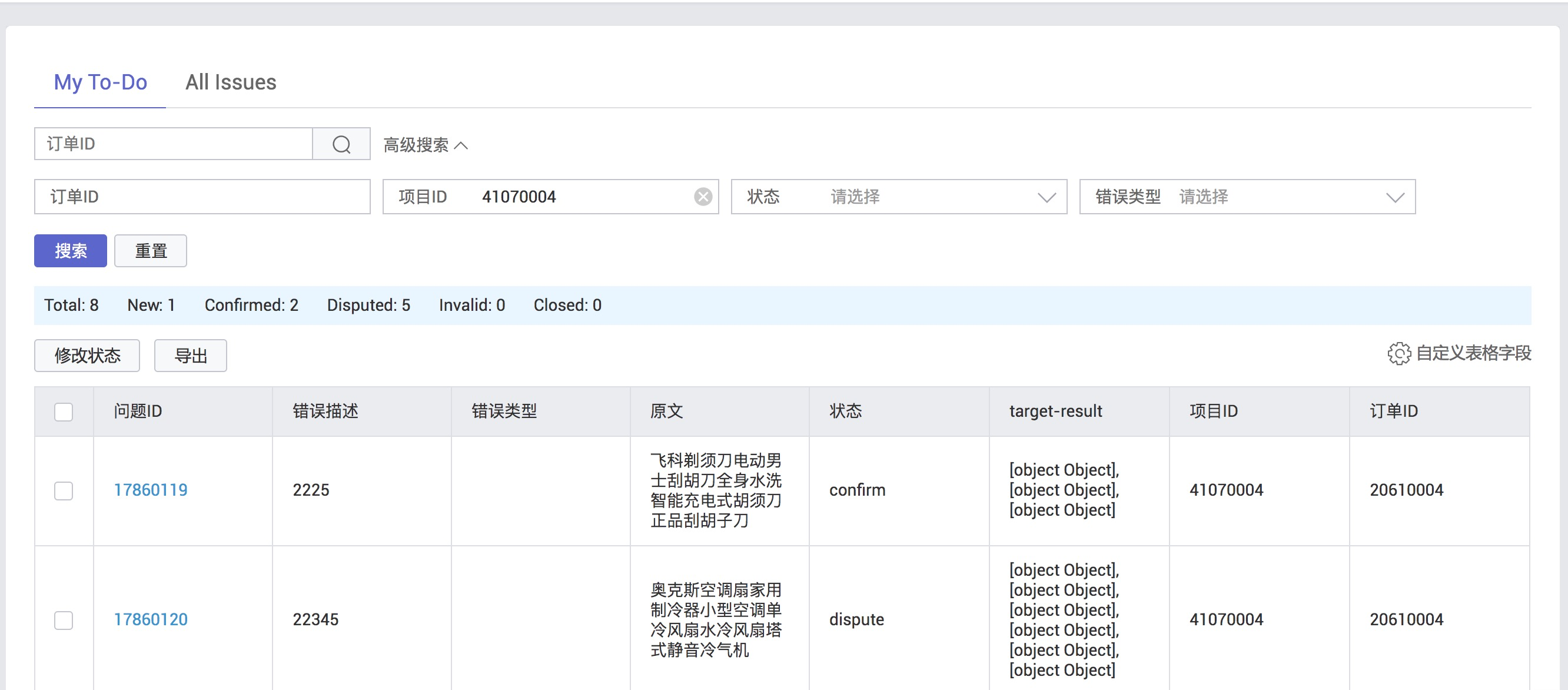Open issue link 17860120

click(x=150, y=620)
